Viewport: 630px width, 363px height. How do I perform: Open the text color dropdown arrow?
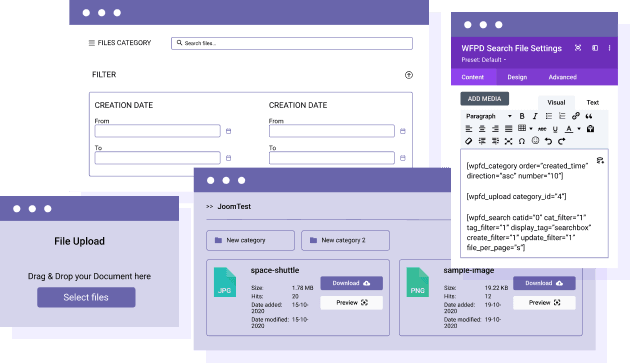pyautogui.click(x=579, y=129)
